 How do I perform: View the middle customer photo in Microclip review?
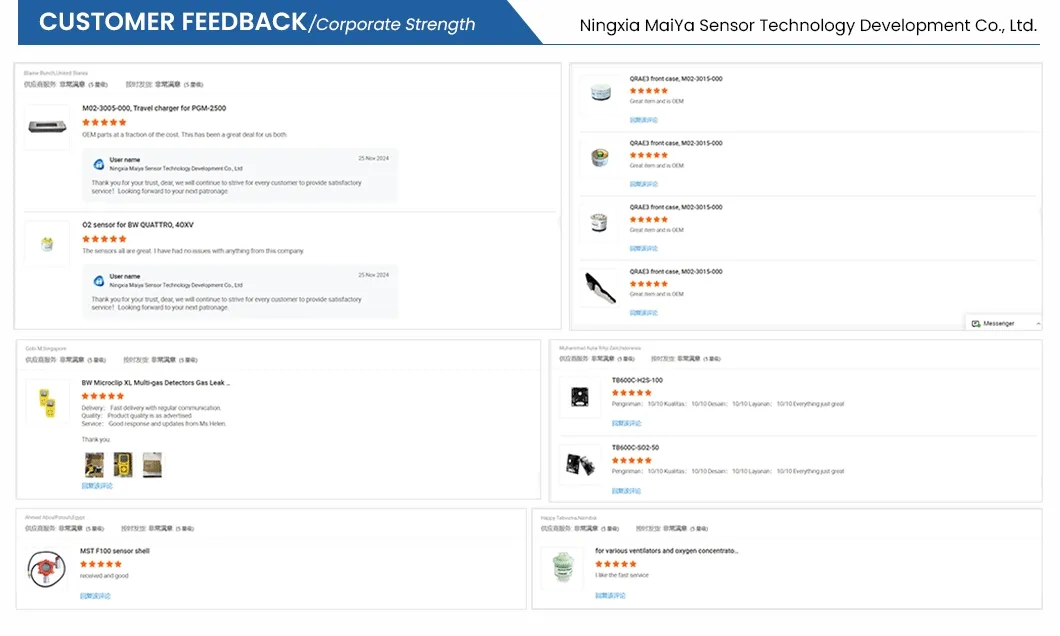[x=123, y=464]
